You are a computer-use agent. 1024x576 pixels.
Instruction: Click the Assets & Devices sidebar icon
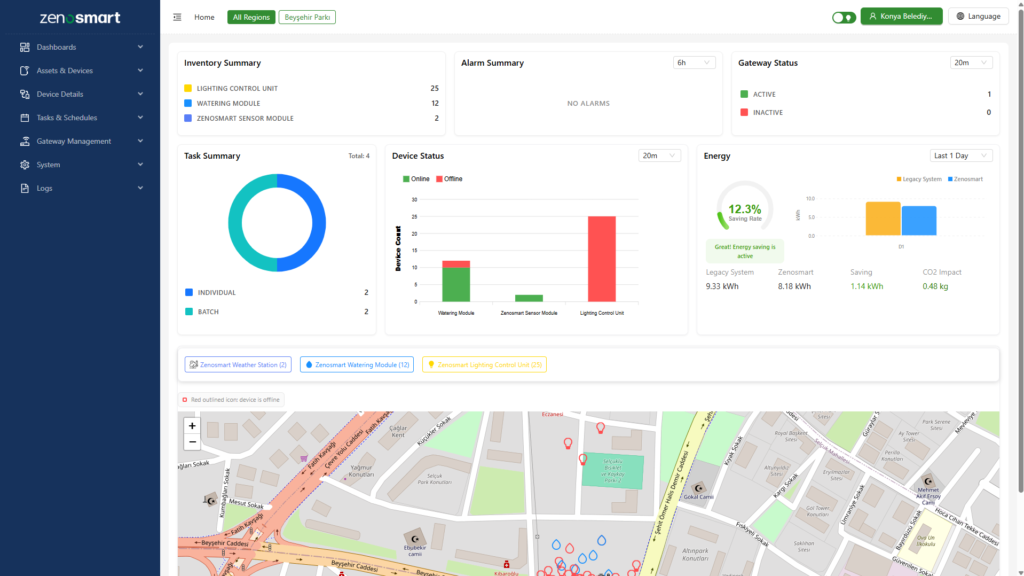25,71
